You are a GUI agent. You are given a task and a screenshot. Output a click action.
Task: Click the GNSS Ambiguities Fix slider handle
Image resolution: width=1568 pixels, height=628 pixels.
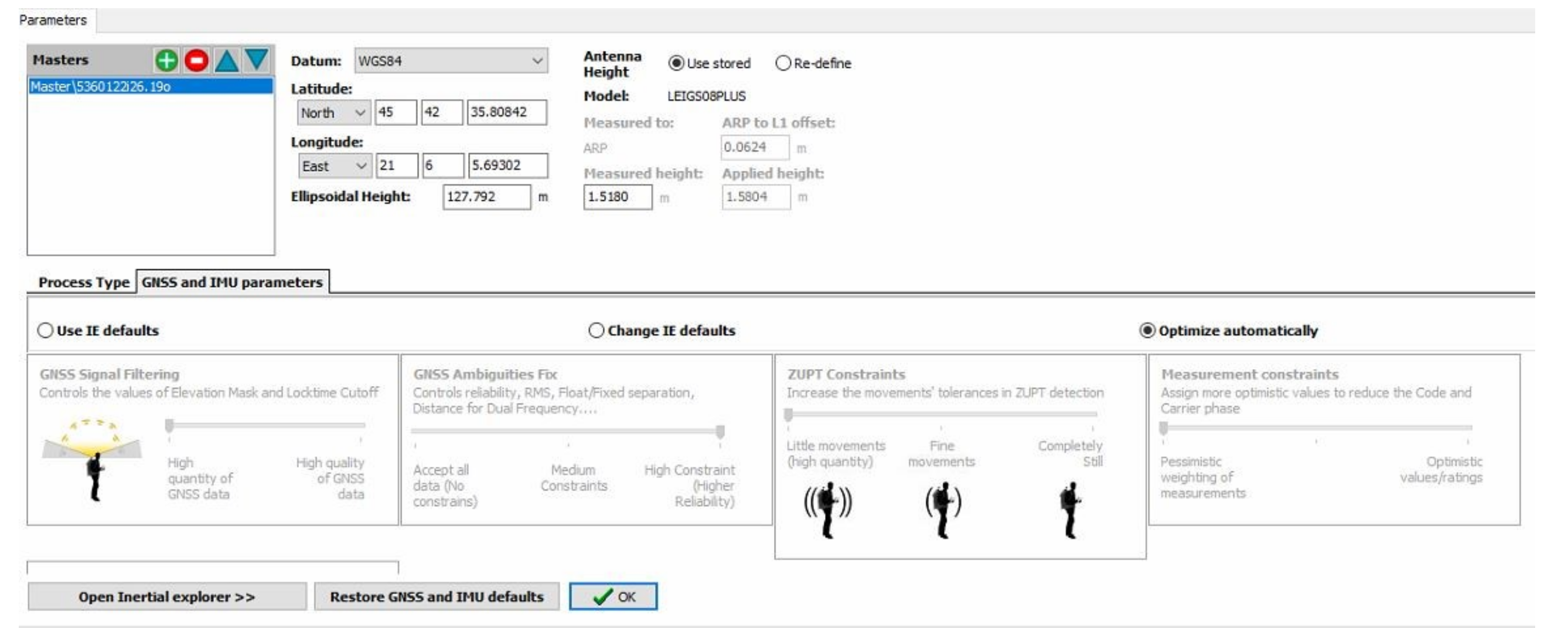pyautogui.click(x=720, y=431)
